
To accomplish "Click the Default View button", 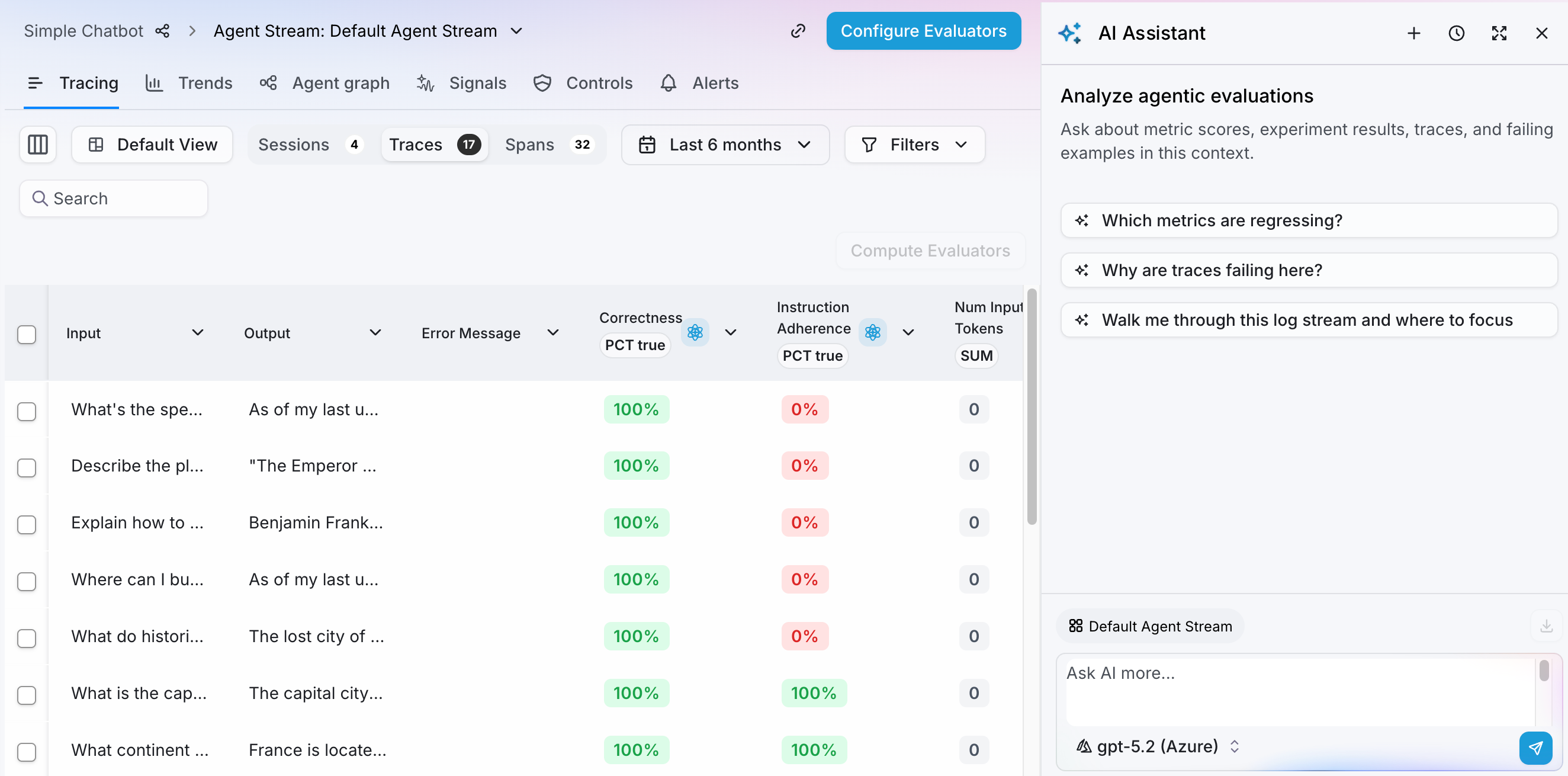I will click(152, 145).
